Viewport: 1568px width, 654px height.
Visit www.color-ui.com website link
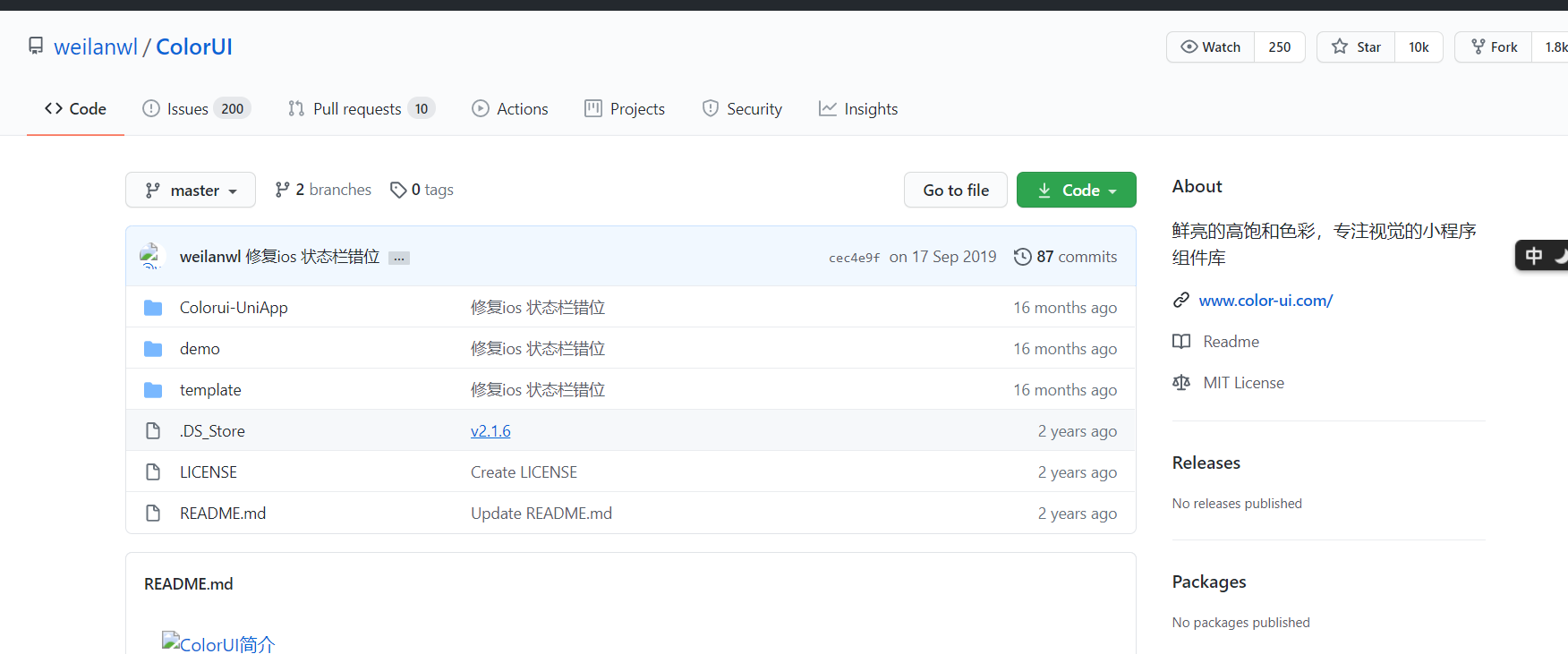coord(1265,301)
